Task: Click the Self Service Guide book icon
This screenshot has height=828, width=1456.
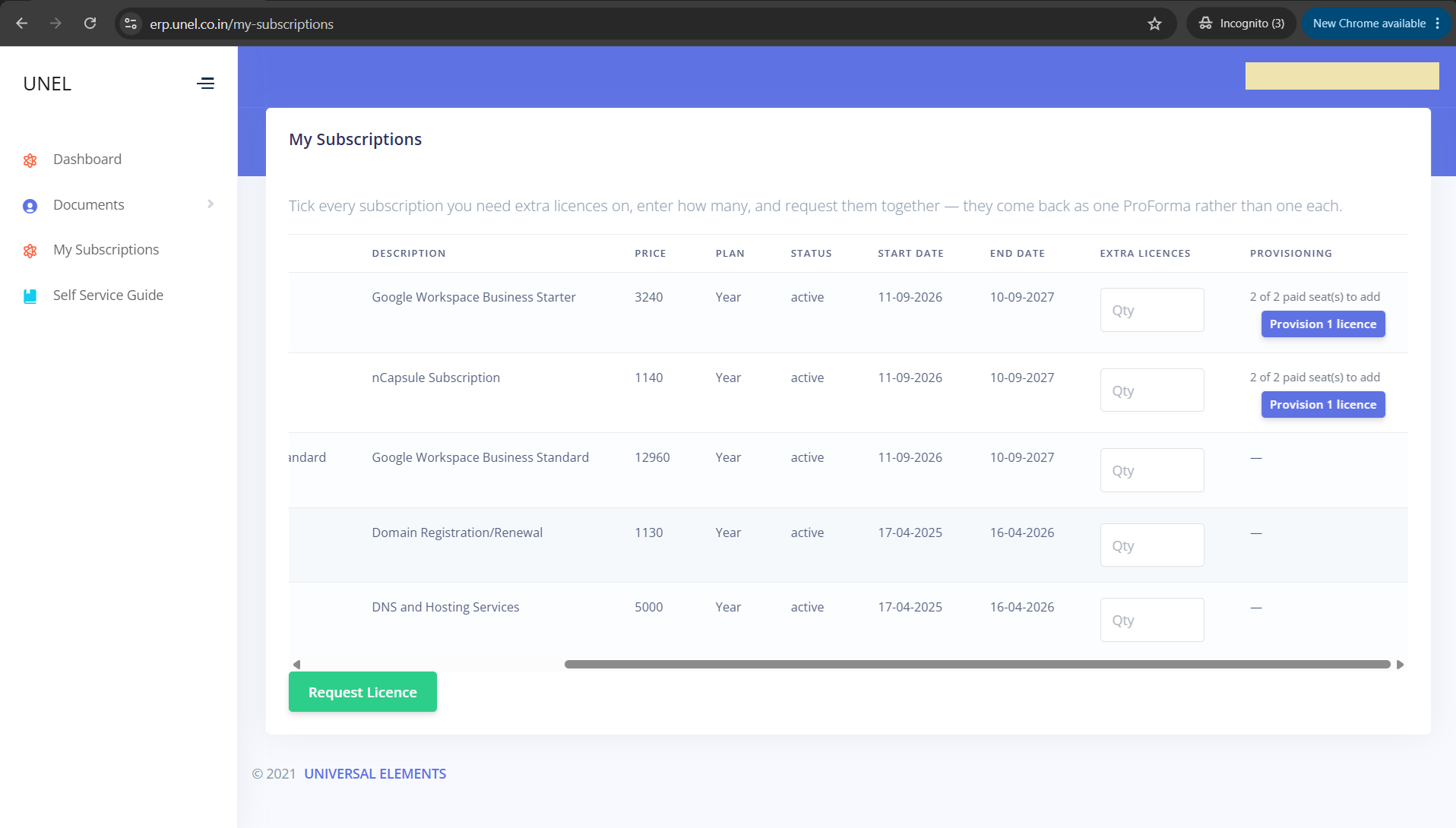Action: [x=30, y=296]
